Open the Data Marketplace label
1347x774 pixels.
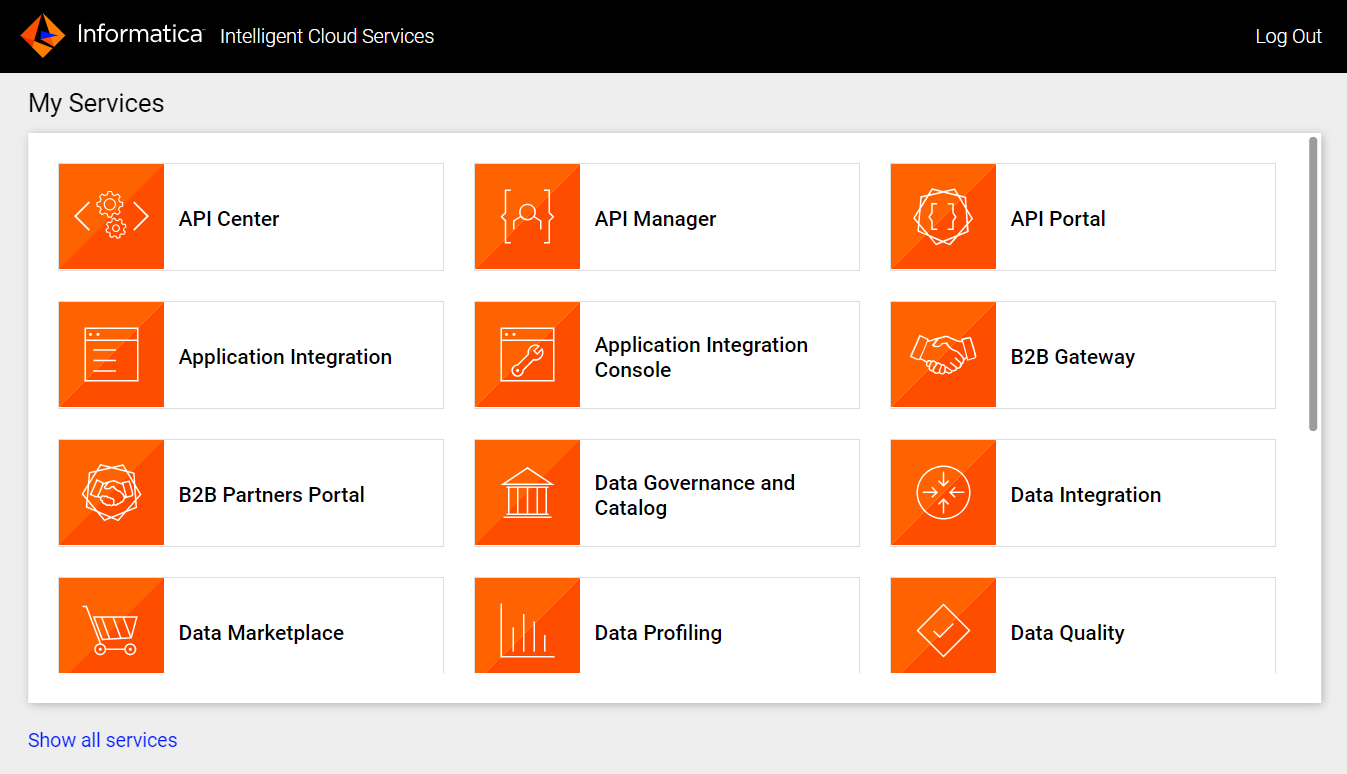(x=261, y=633)
